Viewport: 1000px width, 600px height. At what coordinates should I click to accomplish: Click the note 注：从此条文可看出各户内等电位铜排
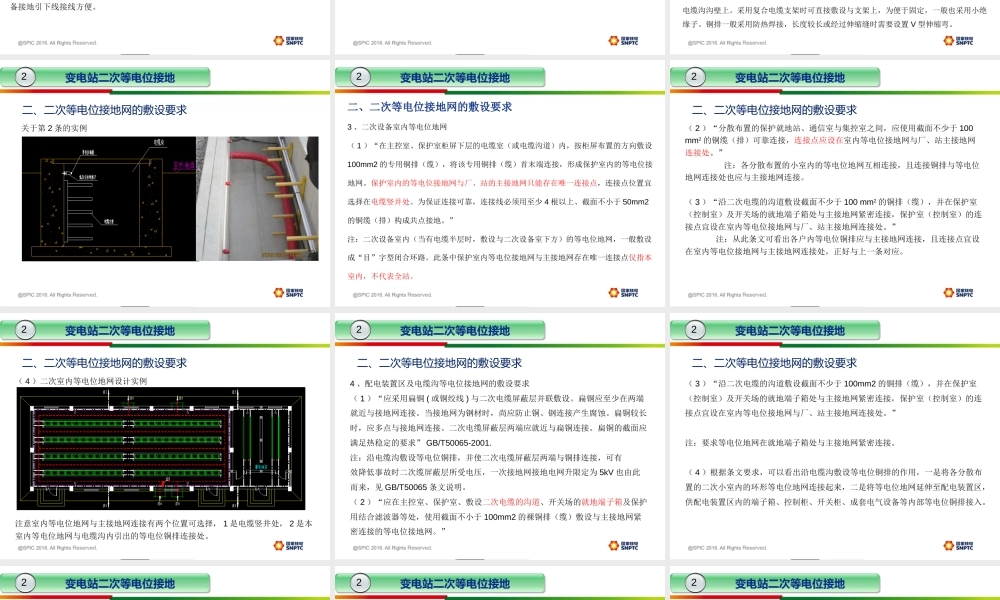tap(832, 245)
